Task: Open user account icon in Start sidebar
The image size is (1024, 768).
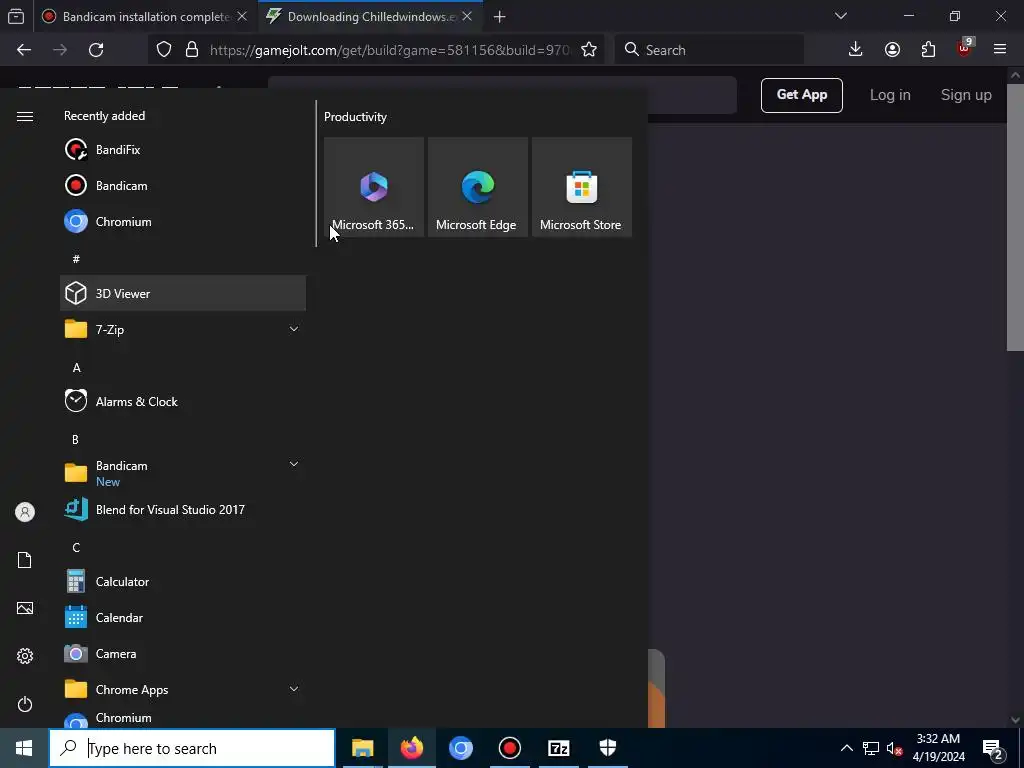Action: click(x=25, y=512)
